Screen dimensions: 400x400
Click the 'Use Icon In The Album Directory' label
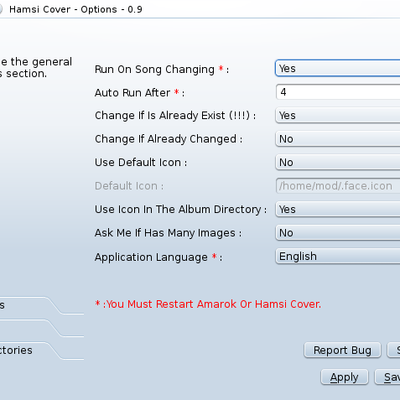click(181, 209)
